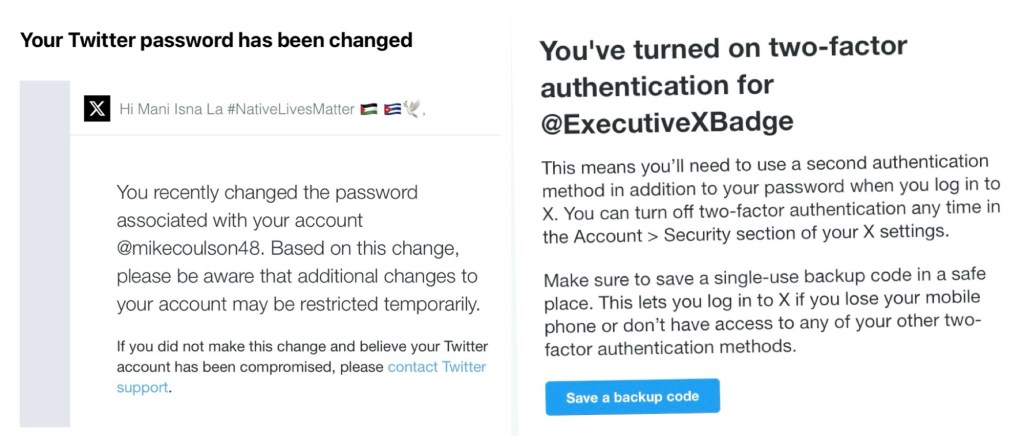This screenshot has width=1024, height=438.
Task: Click the Palestinian flag emoji in greeting
Action: click(x=370, y=109)
